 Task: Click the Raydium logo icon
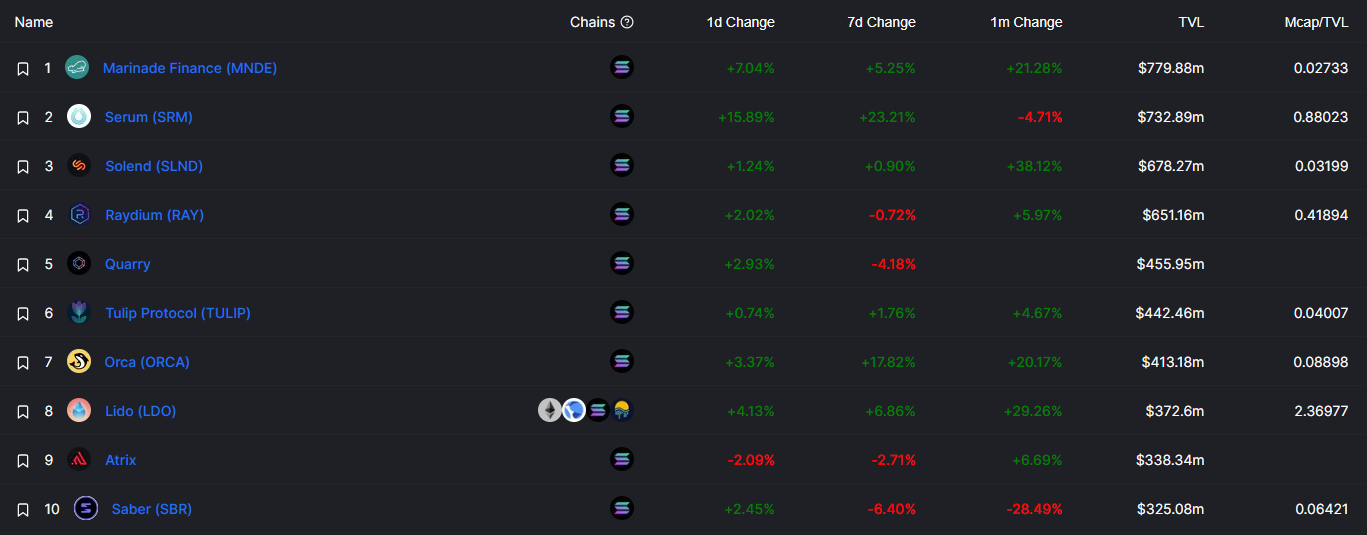pos(79,215)
